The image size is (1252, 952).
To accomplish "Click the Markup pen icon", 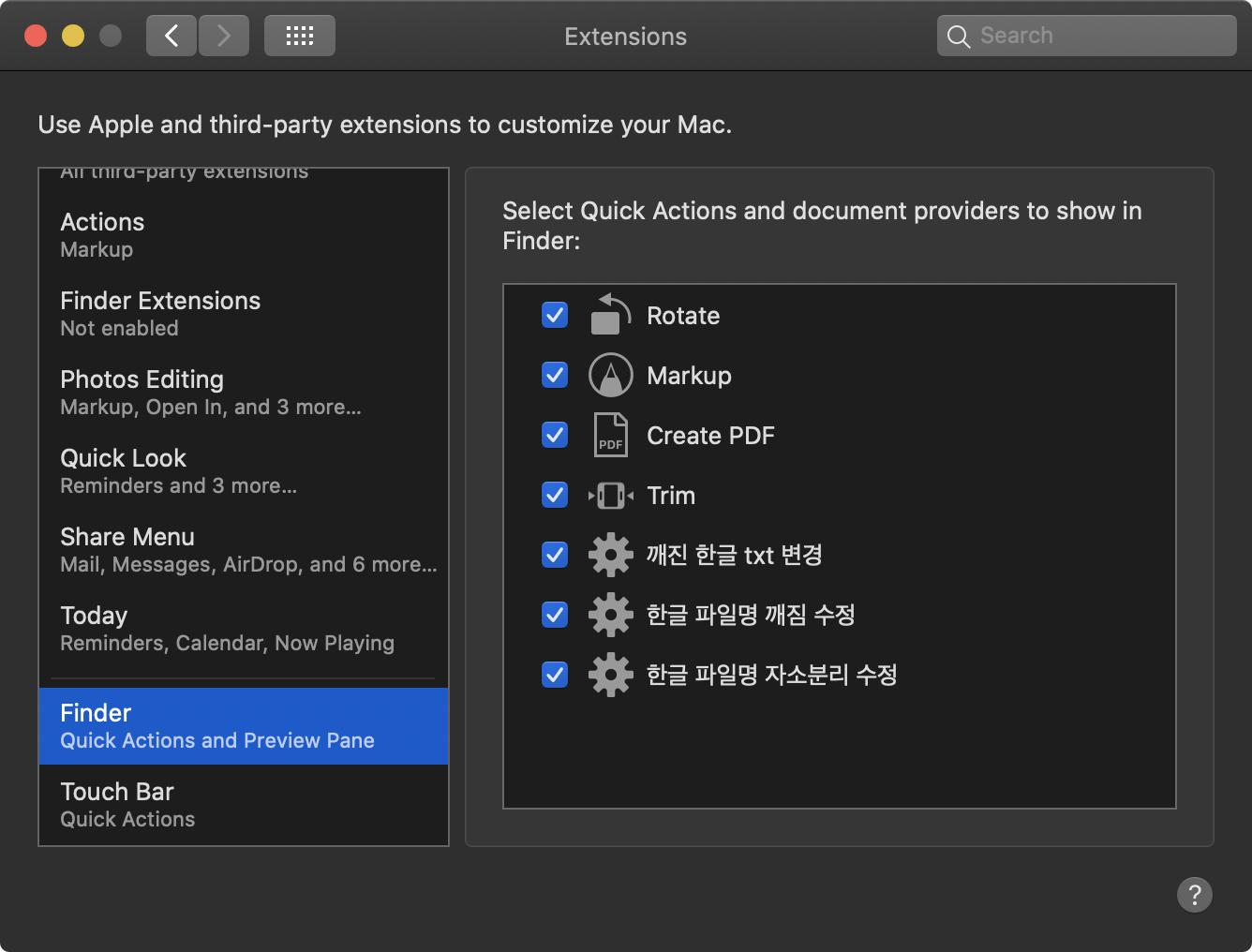I will [610, 376].
